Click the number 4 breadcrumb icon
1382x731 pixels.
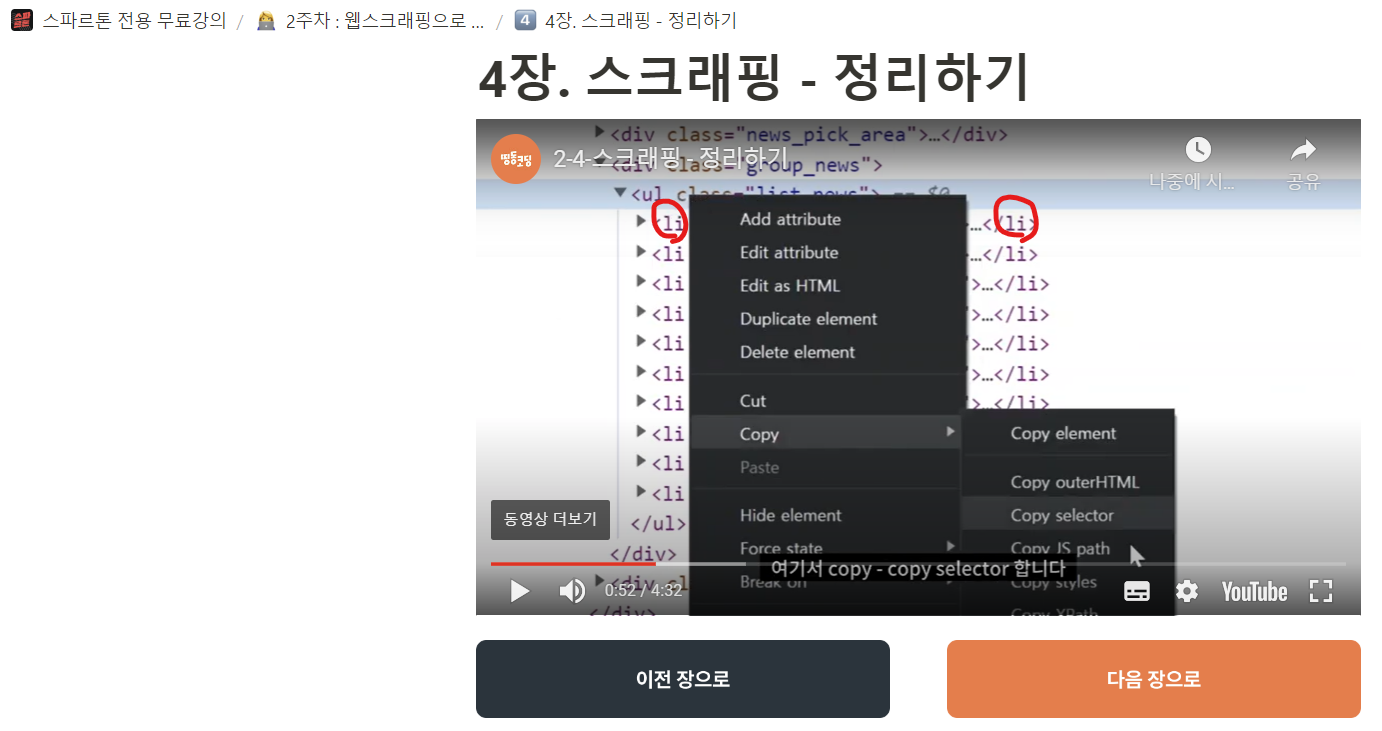[524, 21]
